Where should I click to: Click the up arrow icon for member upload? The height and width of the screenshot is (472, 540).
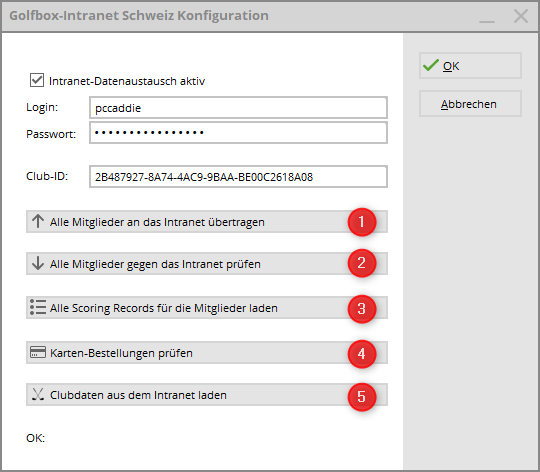(x=38, y=221)
